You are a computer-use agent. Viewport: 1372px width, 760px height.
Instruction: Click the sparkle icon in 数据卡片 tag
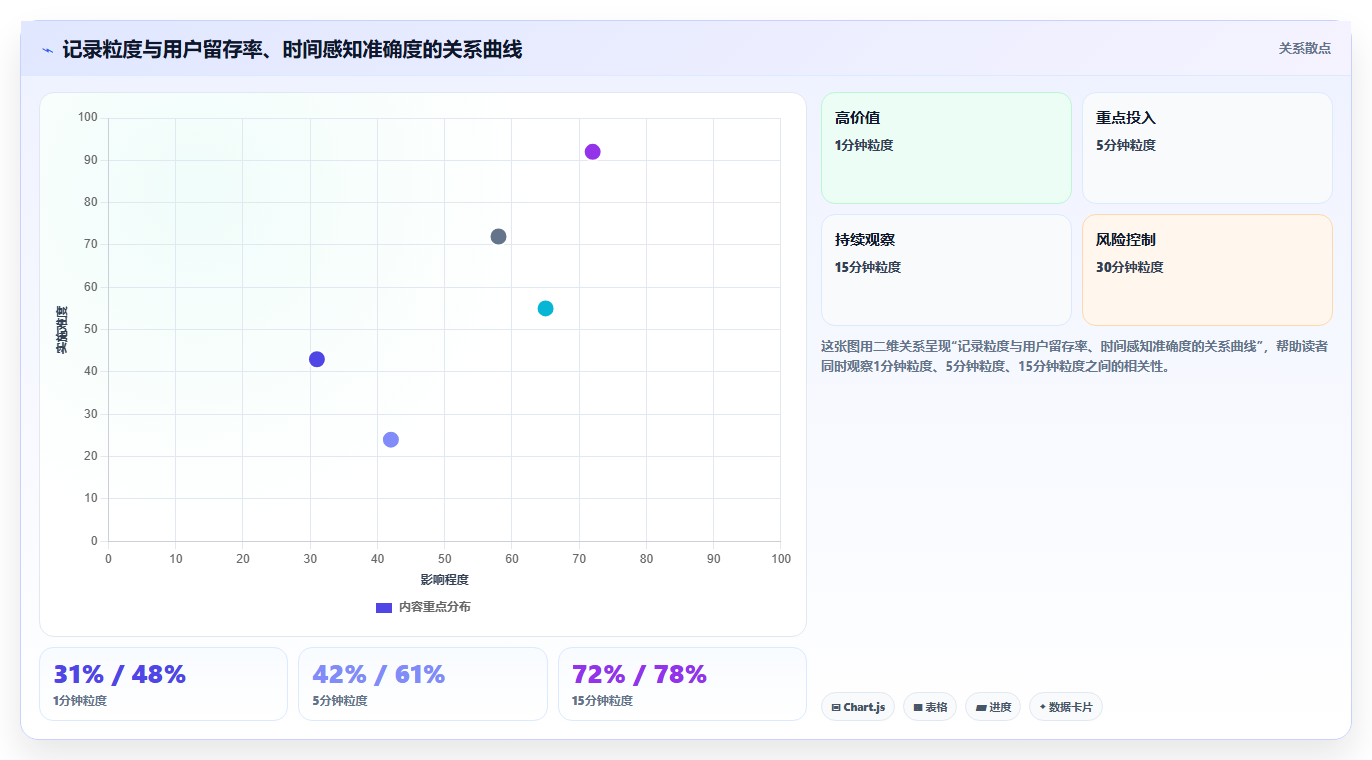[1043, 707]
